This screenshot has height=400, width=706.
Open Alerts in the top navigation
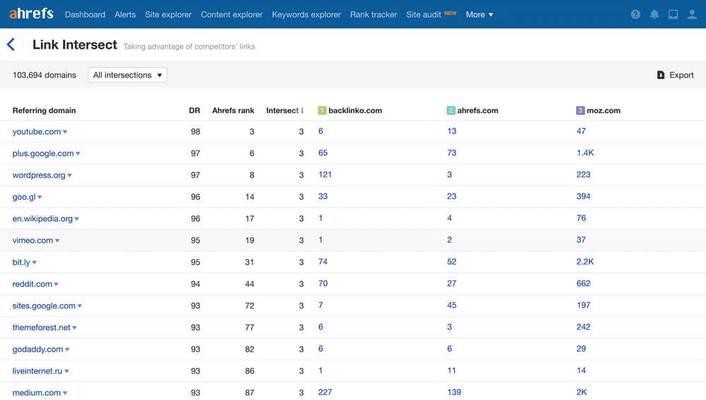pyautogui.click(x=125, y=14)
